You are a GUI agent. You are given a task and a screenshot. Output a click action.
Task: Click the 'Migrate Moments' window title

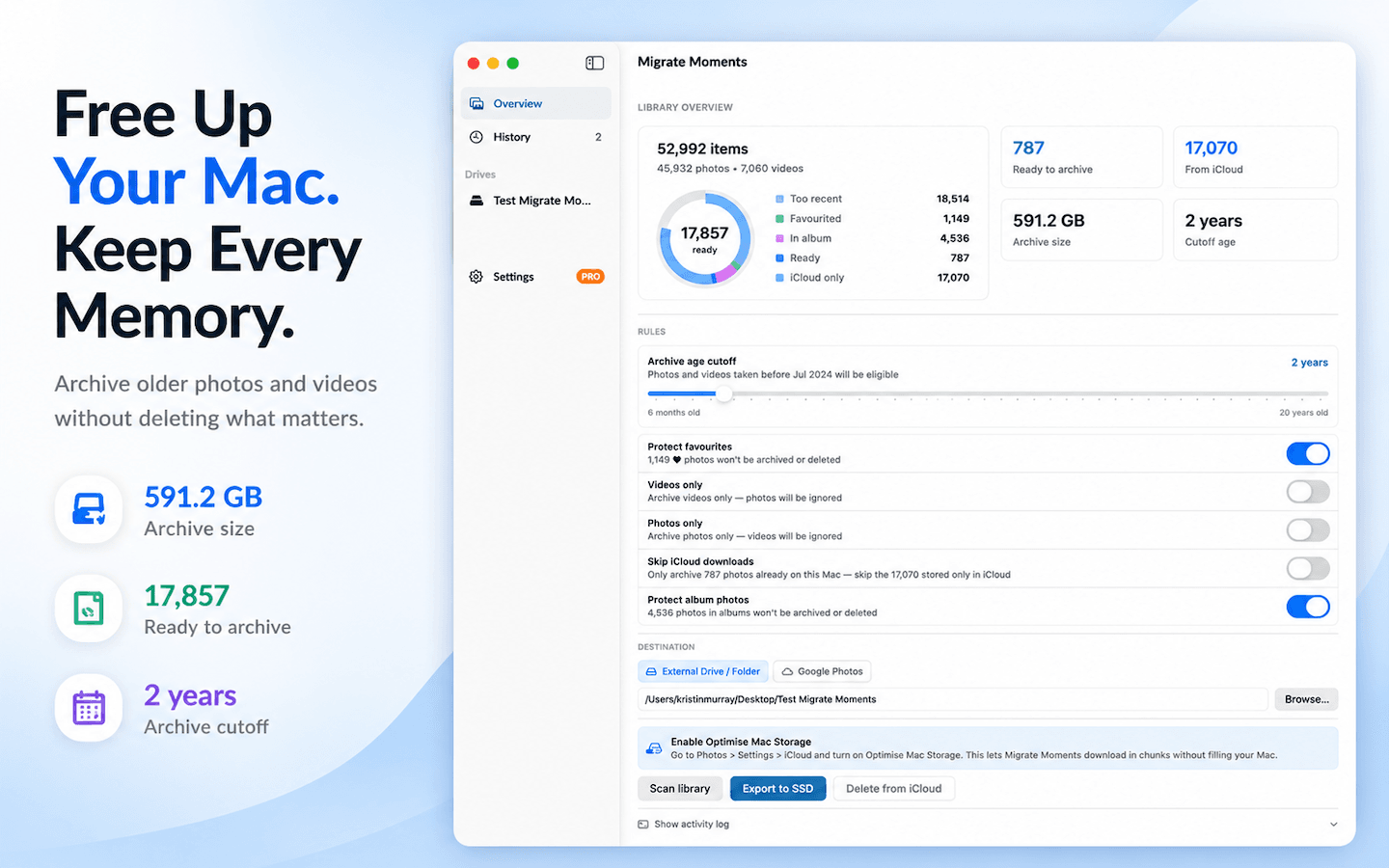tap(693, 62)
